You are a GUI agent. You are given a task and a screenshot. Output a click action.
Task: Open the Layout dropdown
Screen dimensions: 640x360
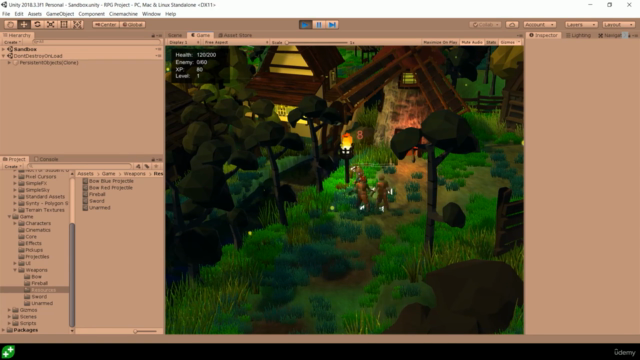[x=619, y=24]
